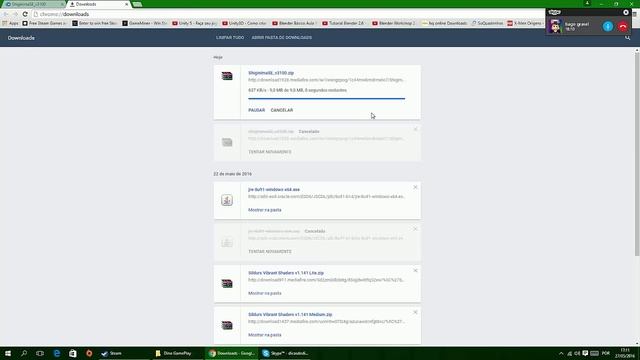Open the Free Steam Games bookmark
Viewport: 640px width, 360px height.
coord(44,23)
